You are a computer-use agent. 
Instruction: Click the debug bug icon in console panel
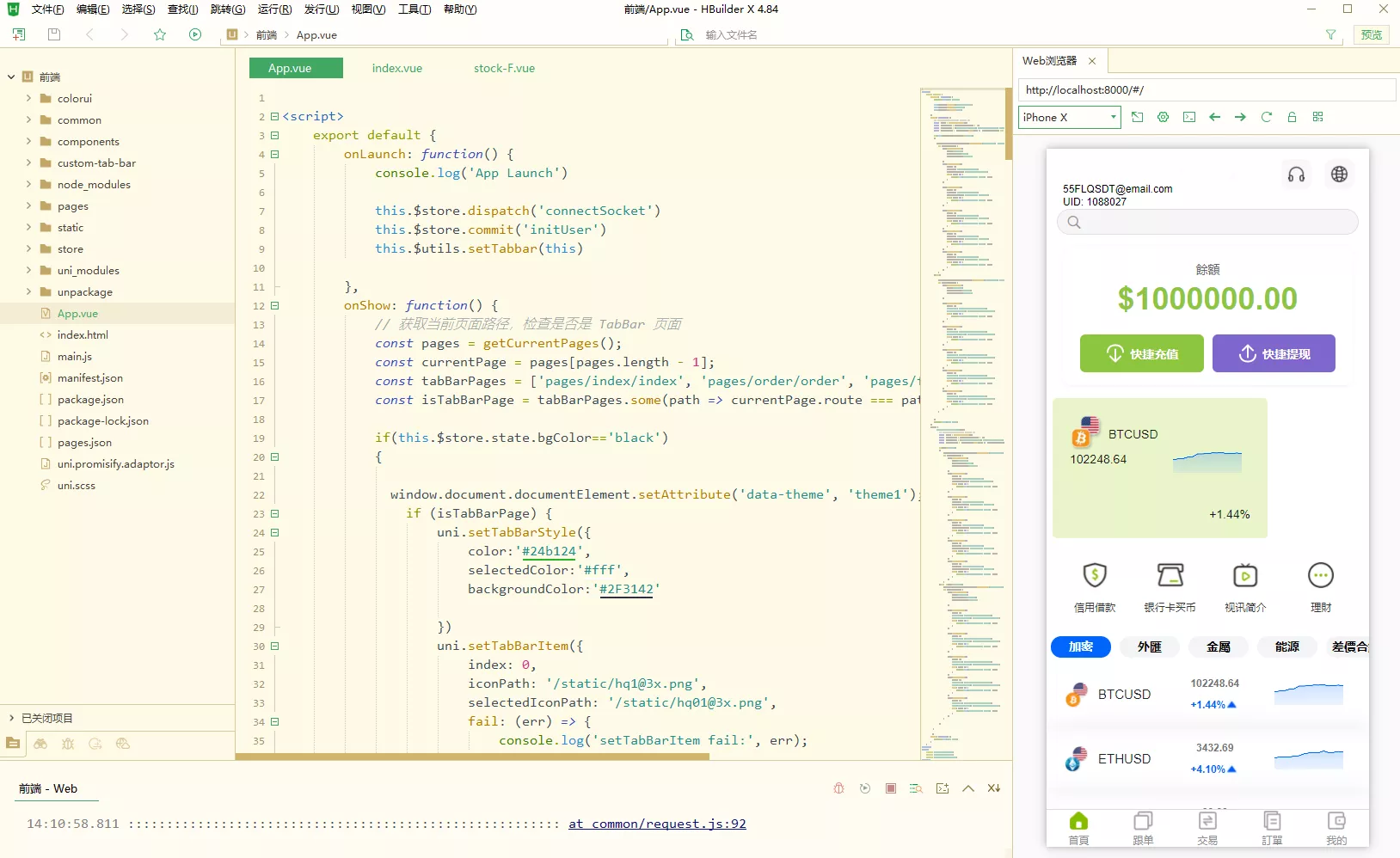pos(839,788)
